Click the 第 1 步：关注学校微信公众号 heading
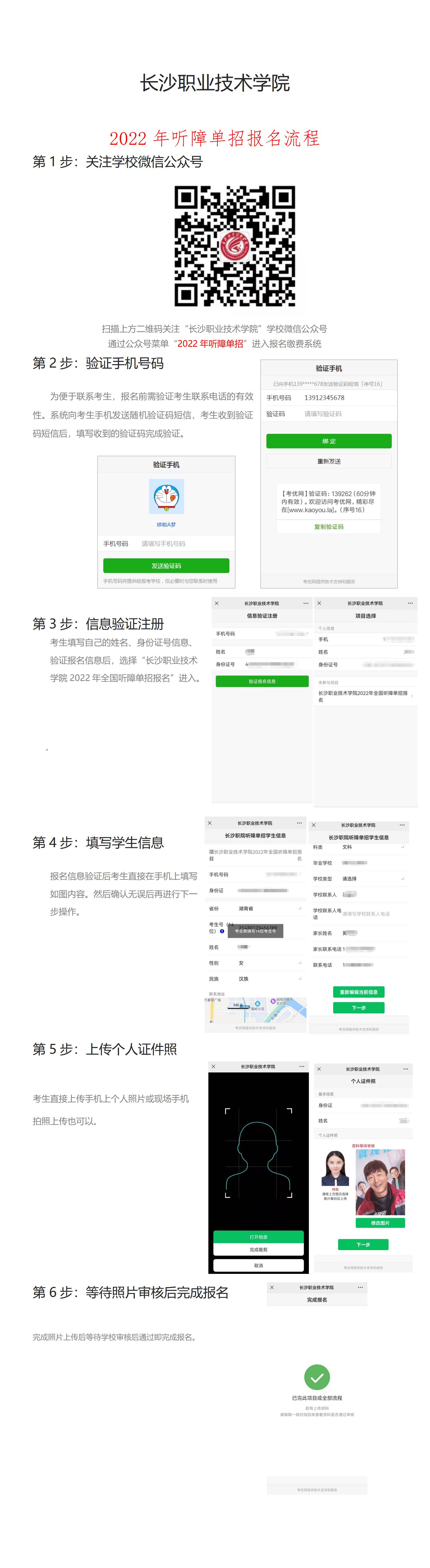This screenshot has height=1568, width=430. click(x=117, y=162)
